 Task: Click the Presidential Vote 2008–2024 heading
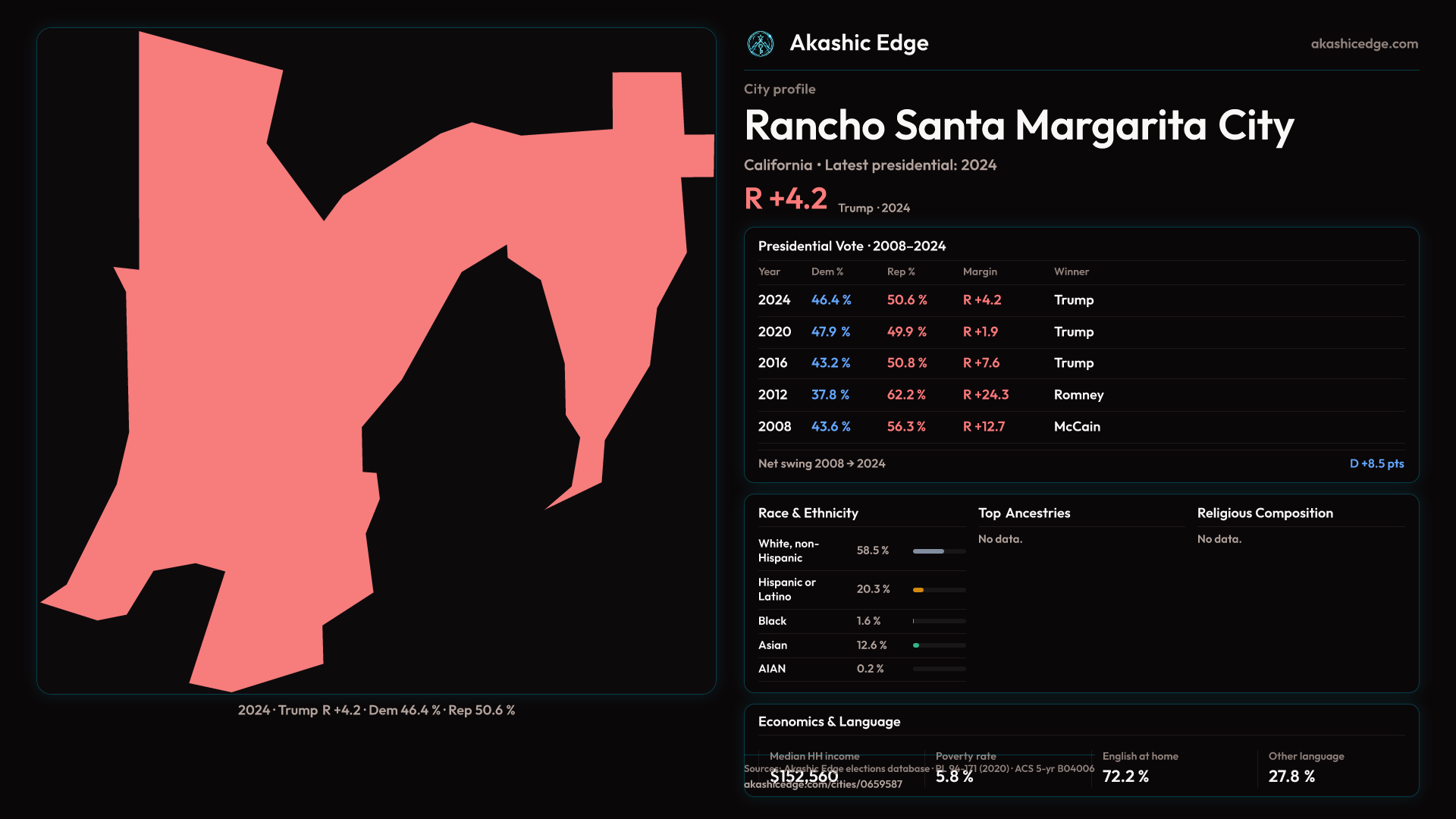click(852, 246)
